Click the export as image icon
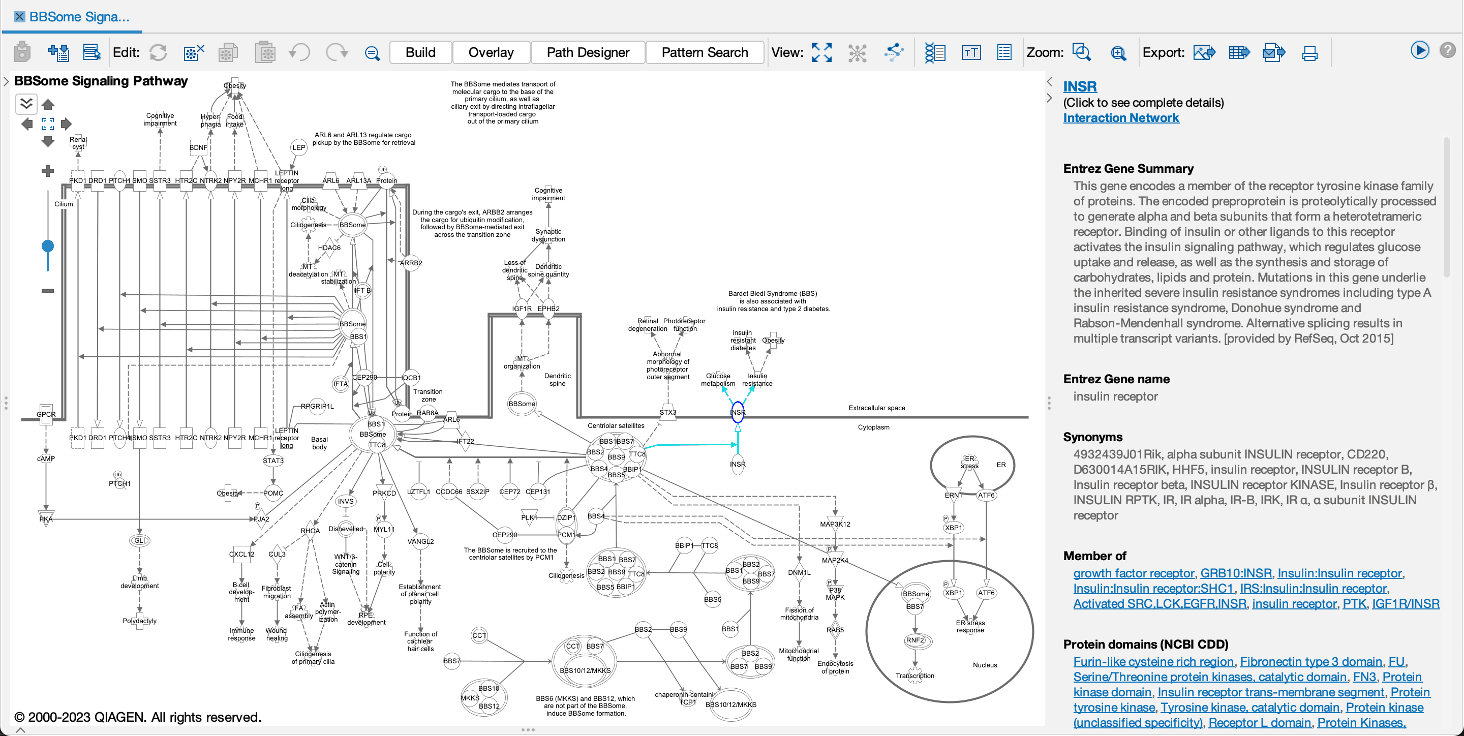This screenshot has width=1464, height=736. (x=1205, y=52)
